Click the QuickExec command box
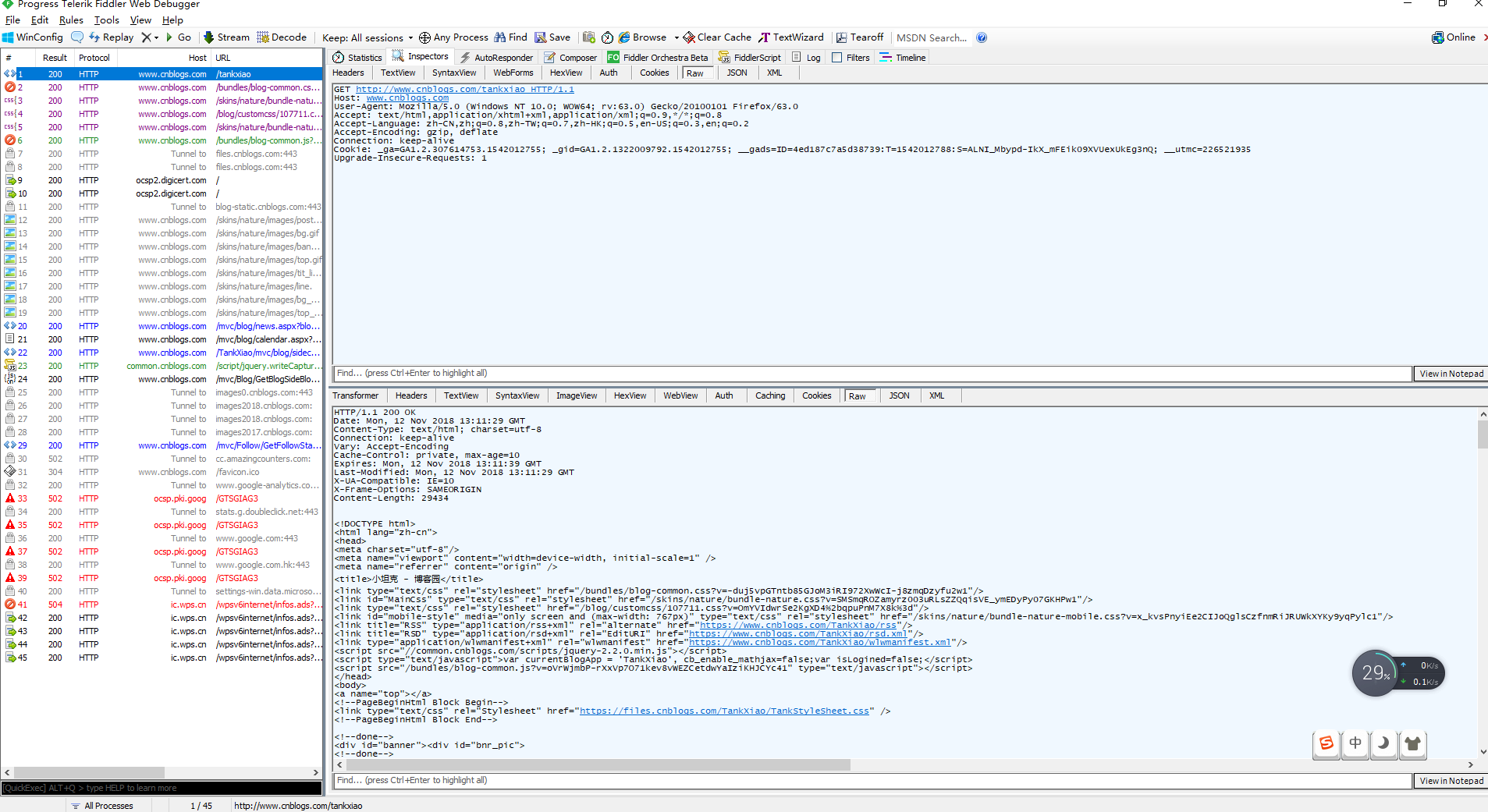Screen dimensions: 1488x812 pos(162,788)
